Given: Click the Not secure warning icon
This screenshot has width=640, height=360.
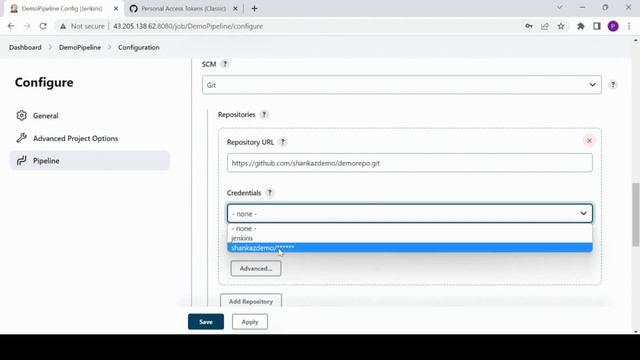Looking at the screenshot, I should coord(63,26).
